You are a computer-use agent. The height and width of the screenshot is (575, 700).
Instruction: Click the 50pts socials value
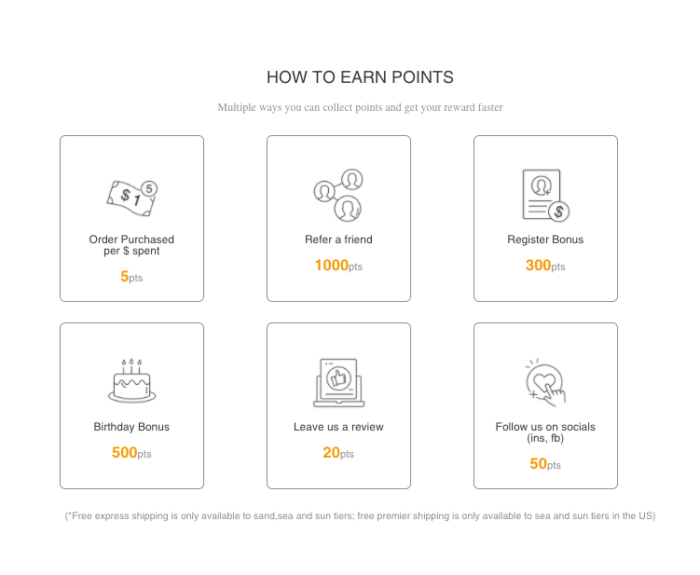[x=545, y=464]
